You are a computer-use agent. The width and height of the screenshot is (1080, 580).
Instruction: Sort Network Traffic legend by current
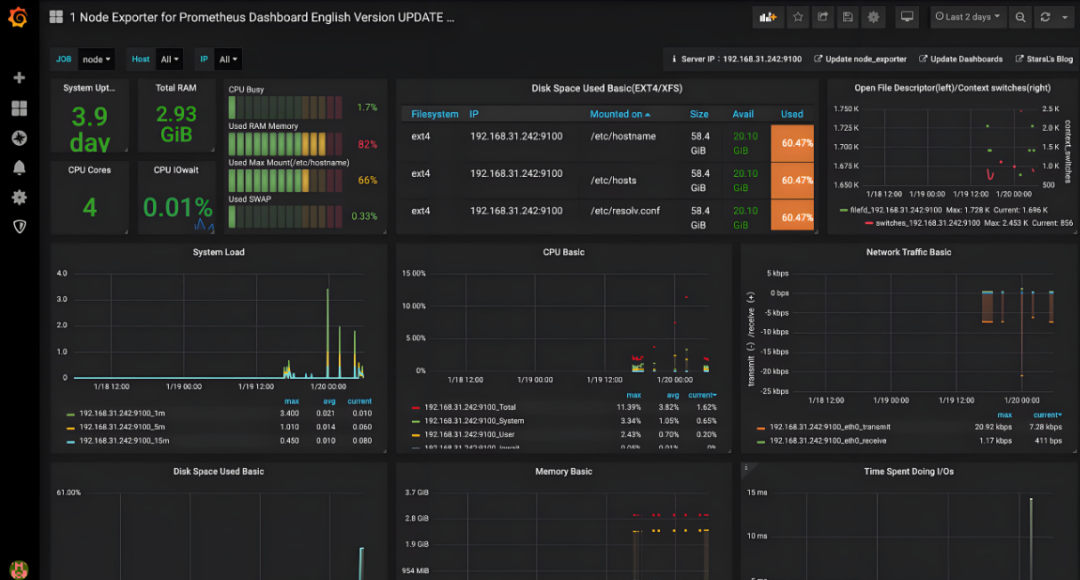pos(1047,415)
